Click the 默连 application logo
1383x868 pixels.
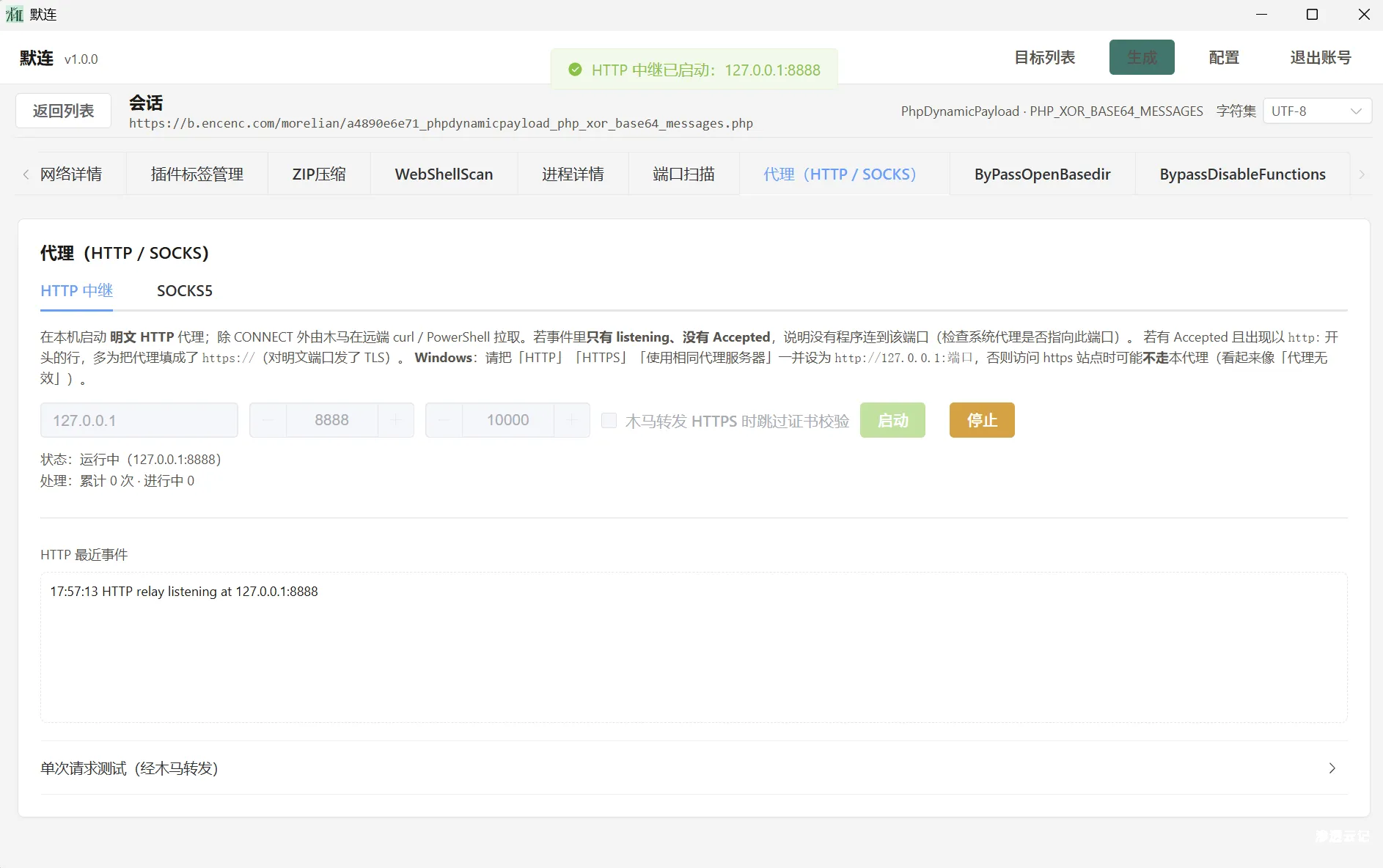pos(14,14)
